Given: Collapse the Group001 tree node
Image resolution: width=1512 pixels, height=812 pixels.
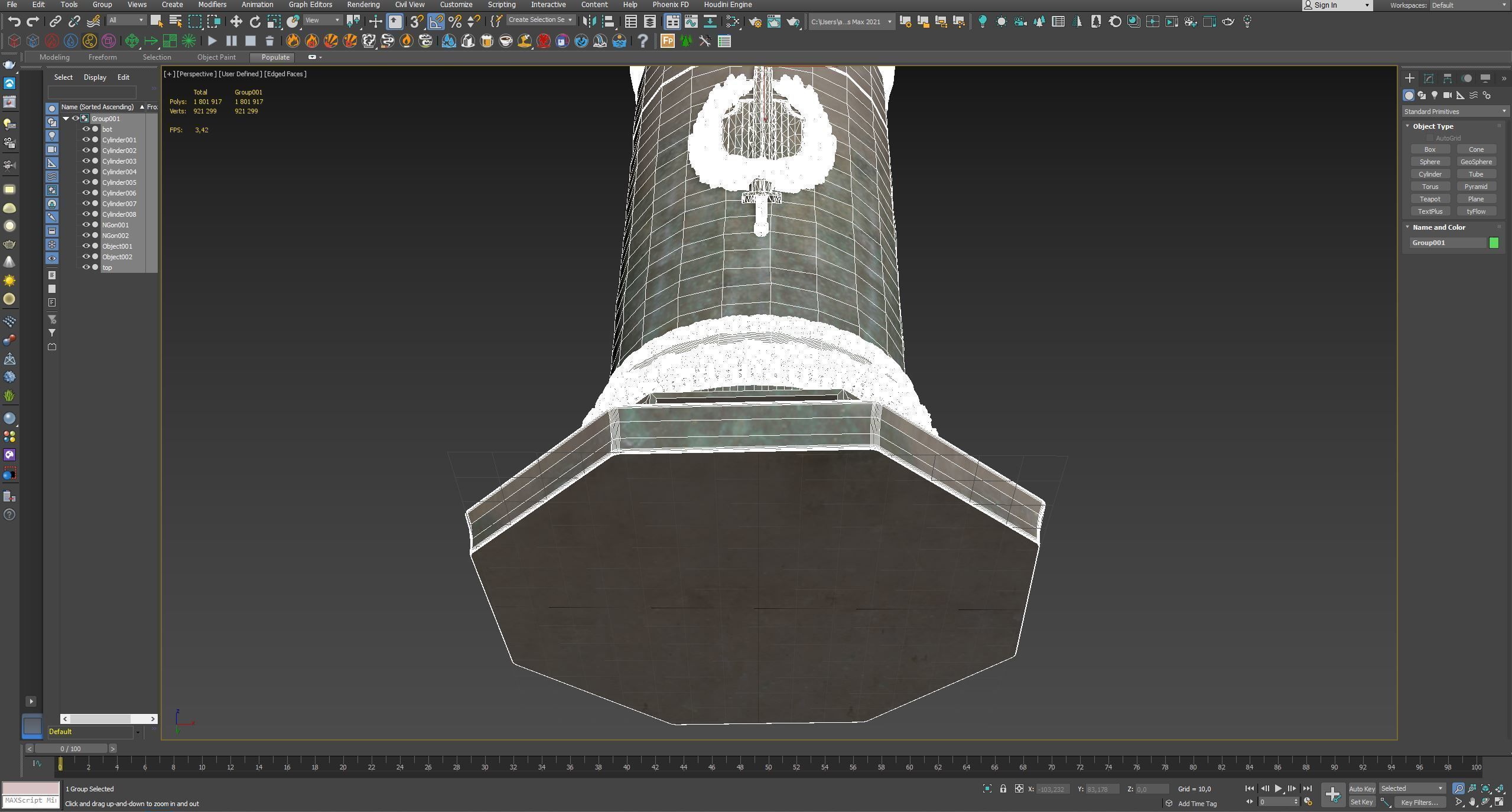Looking at the screenshot, I should [x=66, y=119].
